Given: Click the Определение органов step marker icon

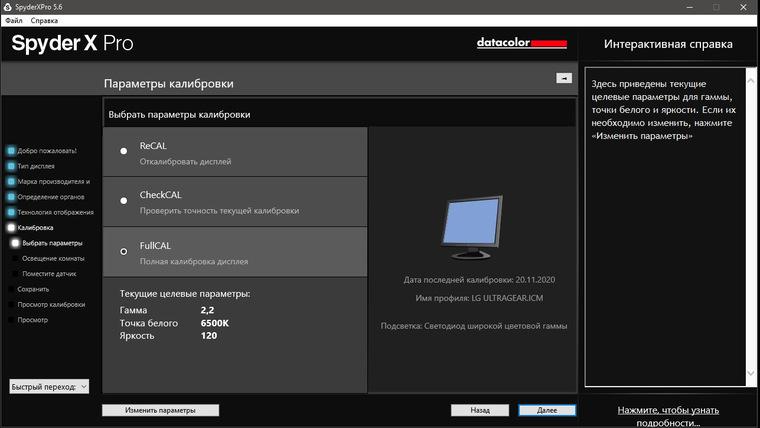Looking at the screenshot, I should 11,197.
